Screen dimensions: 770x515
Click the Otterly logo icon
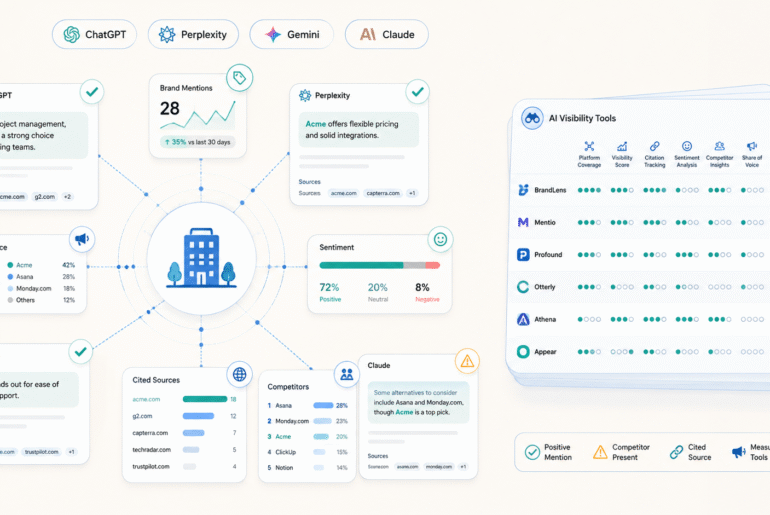click(x=523, y=287)
